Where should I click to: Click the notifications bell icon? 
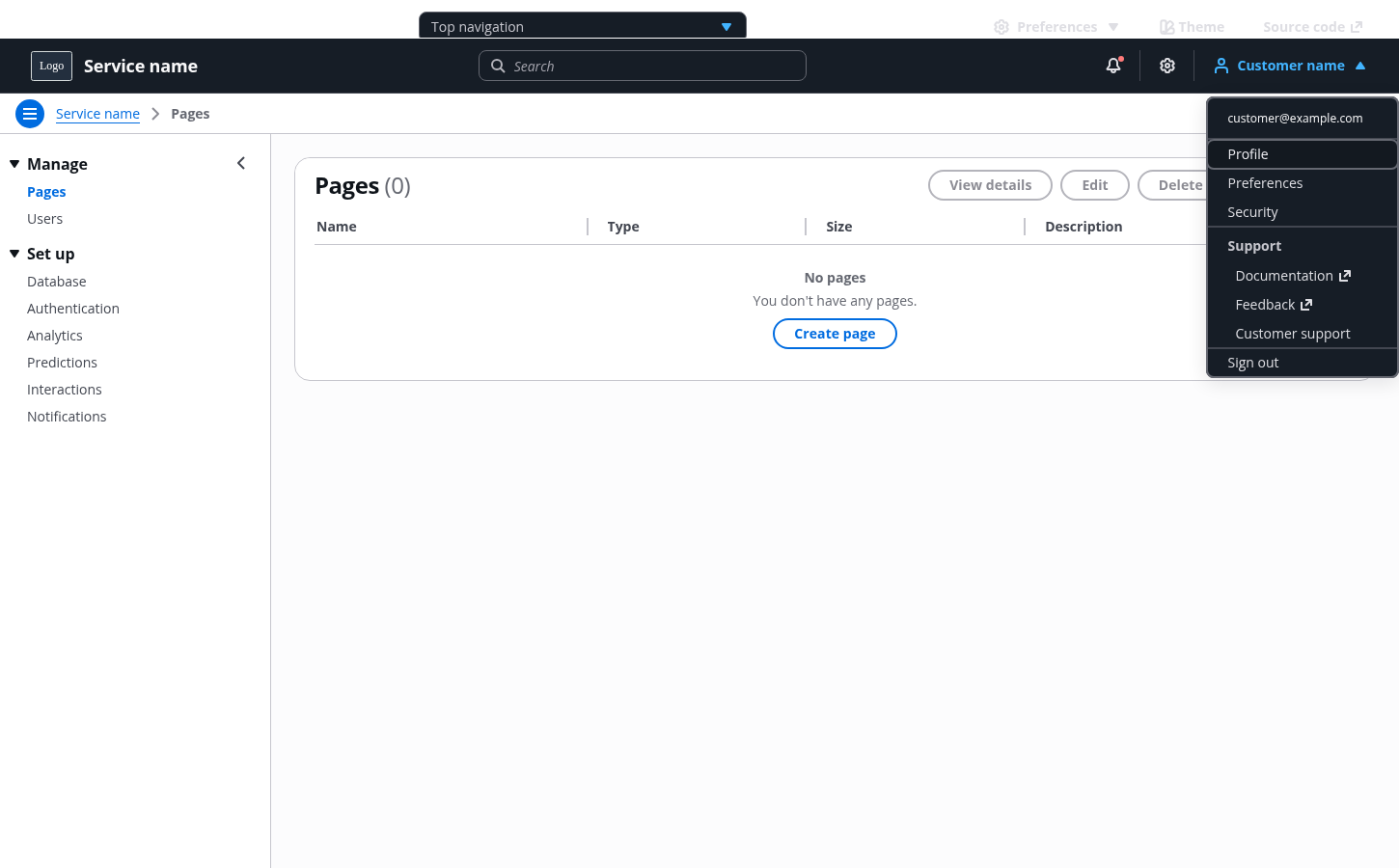click(1113, 66)
